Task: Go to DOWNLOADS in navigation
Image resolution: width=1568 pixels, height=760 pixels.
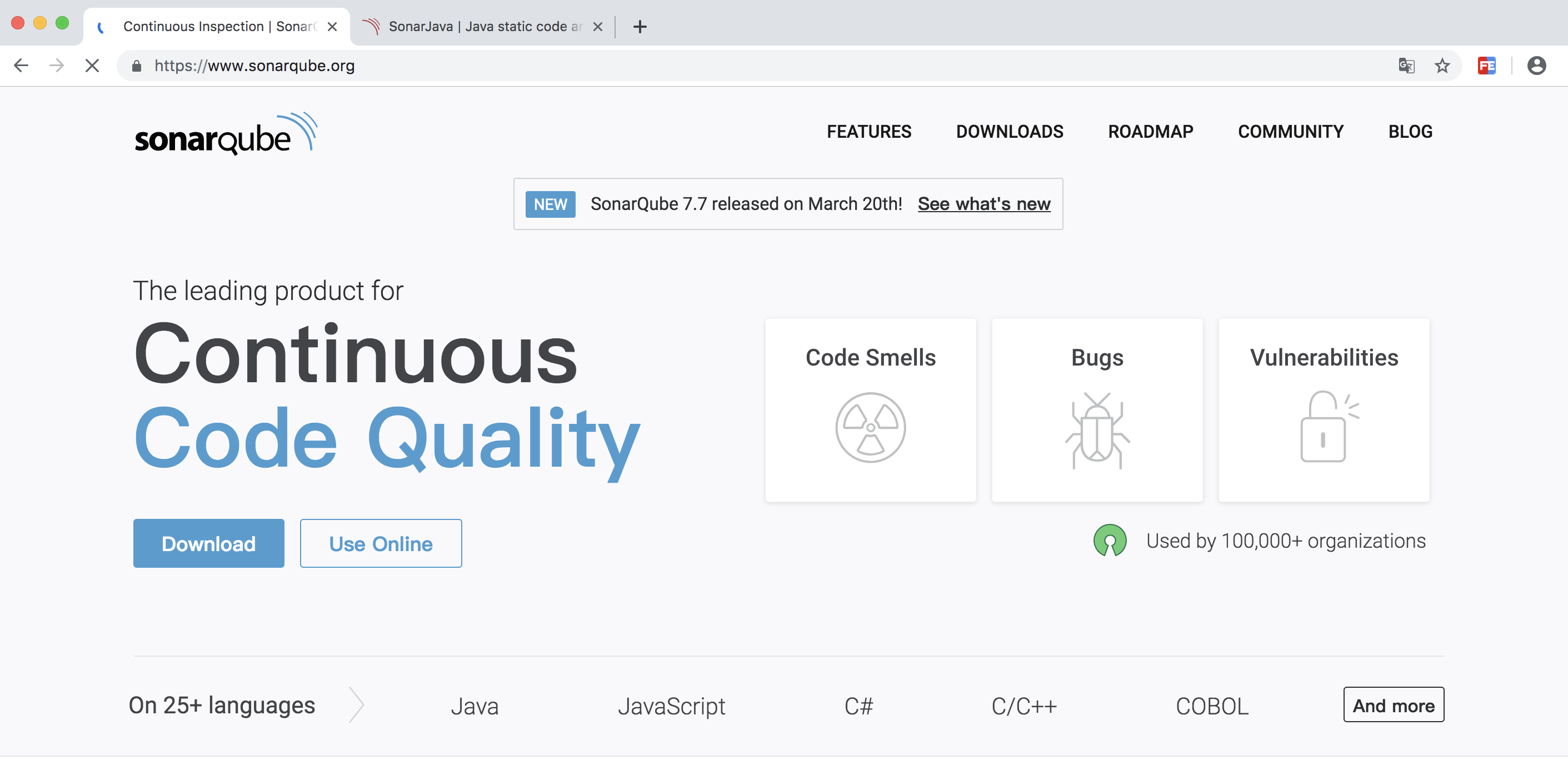Action: tap(1009, 132)
